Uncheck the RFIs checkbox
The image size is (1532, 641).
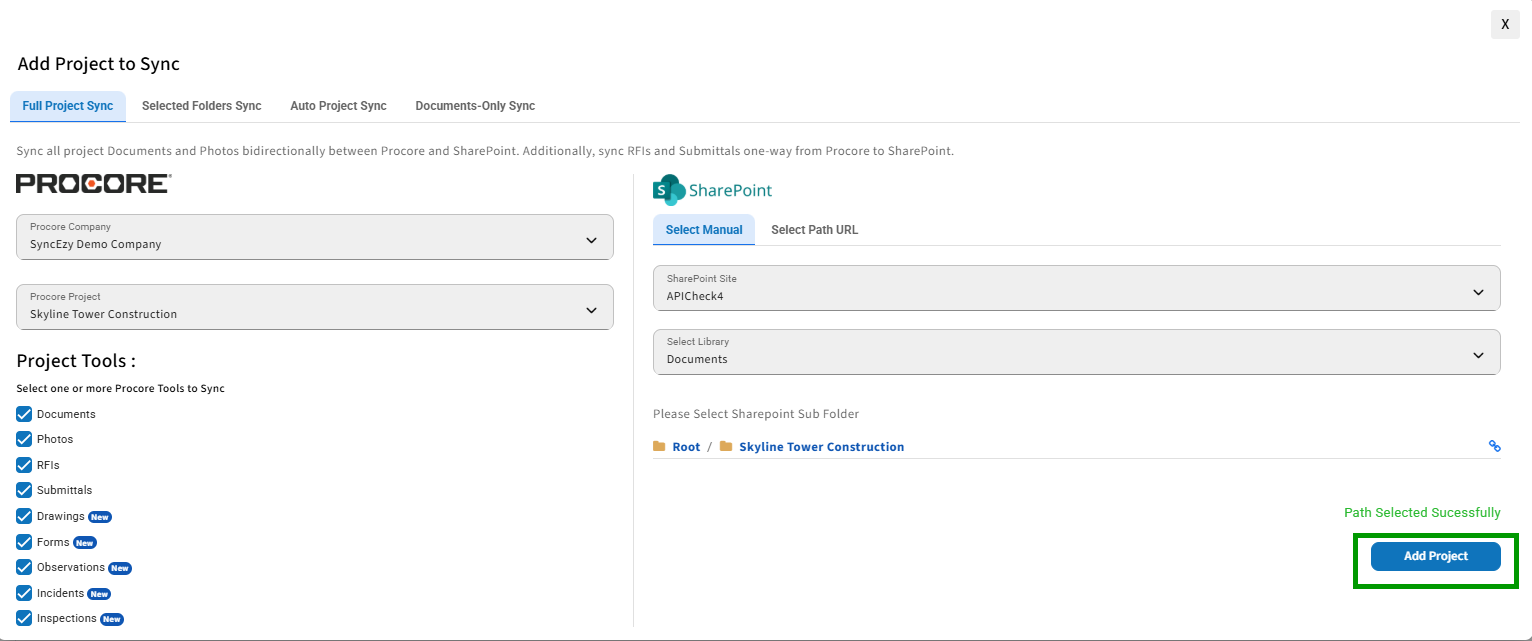pyautogui.click(x=25, y=465)
